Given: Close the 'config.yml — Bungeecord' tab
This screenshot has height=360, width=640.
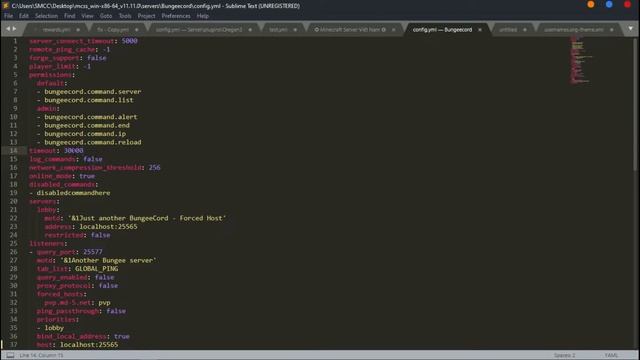Looking at the screenshot, I should click(480, 30).
